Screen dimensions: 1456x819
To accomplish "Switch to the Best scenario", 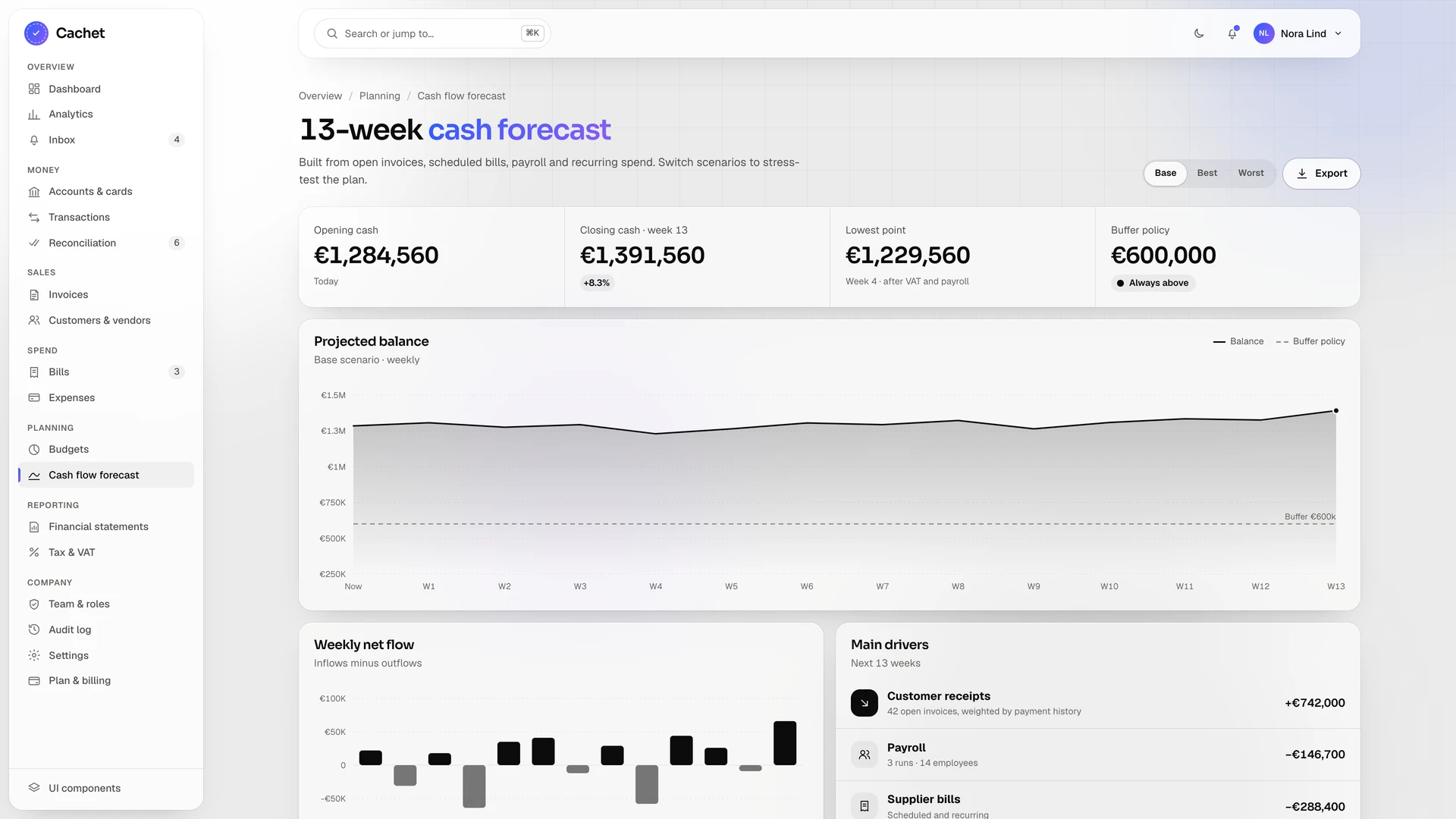I will [1207, 174].
